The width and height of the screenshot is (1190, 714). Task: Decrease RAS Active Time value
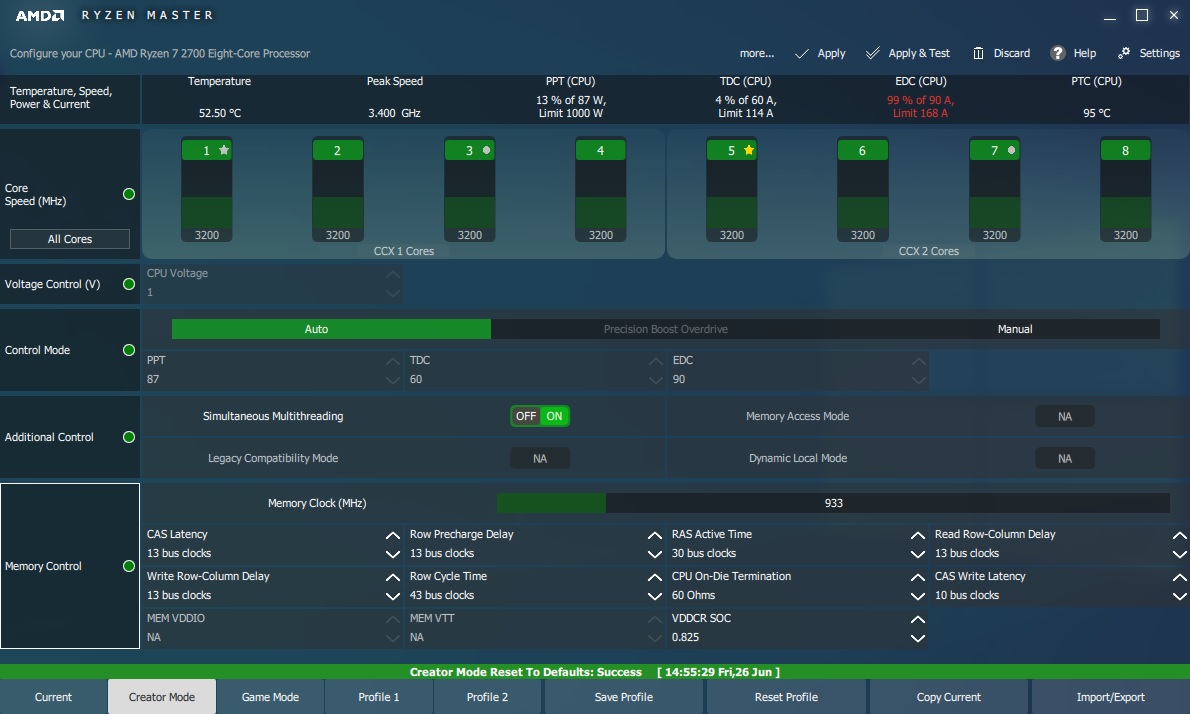pyautogui.click(x=918, y=554)
